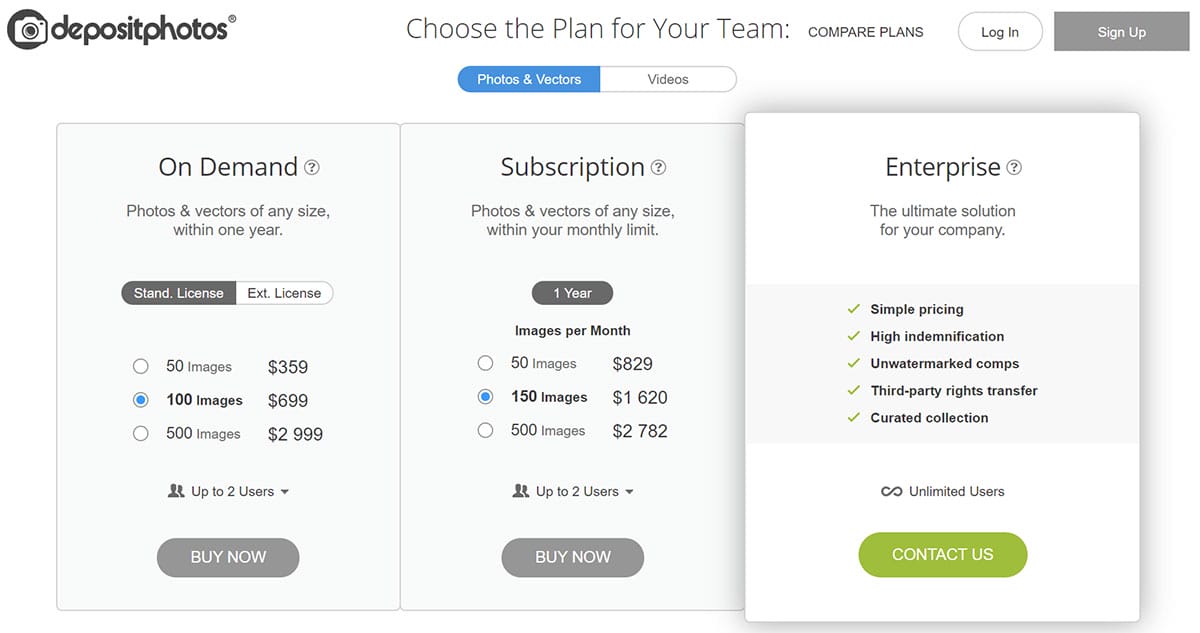
Task: Open the Compare Plans link
Action: tap(865, 32)
